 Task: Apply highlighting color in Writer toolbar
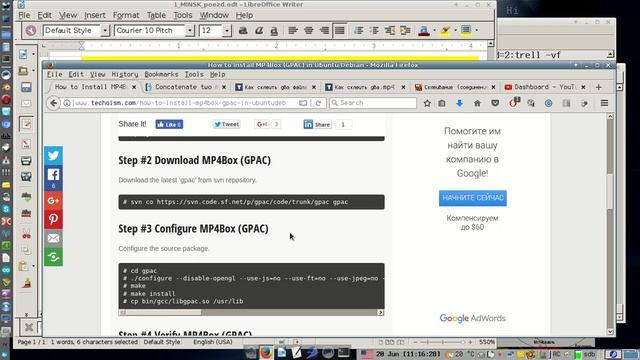[445, 31]
